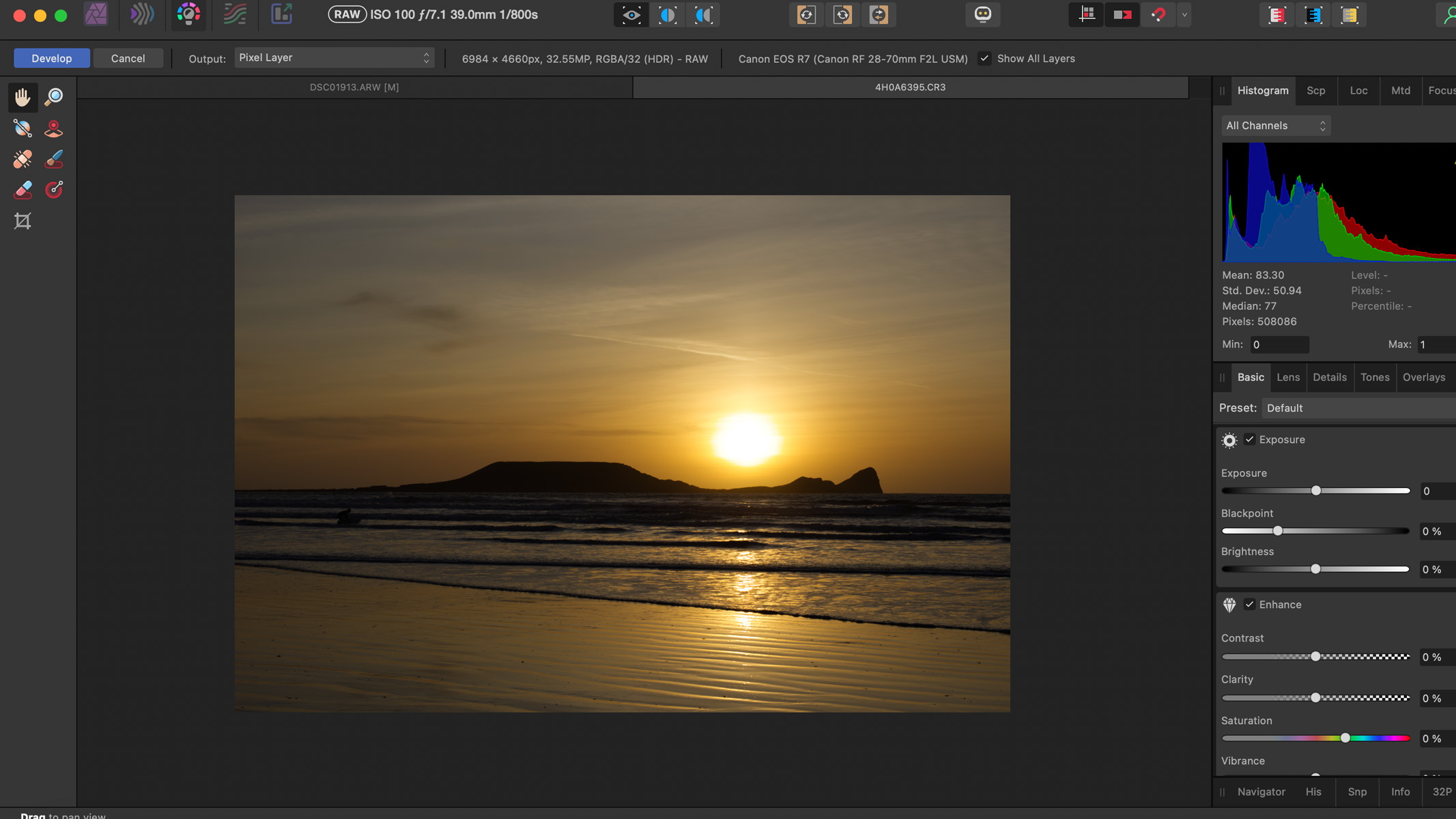Select the Crop tool

[x=22, y=221]
